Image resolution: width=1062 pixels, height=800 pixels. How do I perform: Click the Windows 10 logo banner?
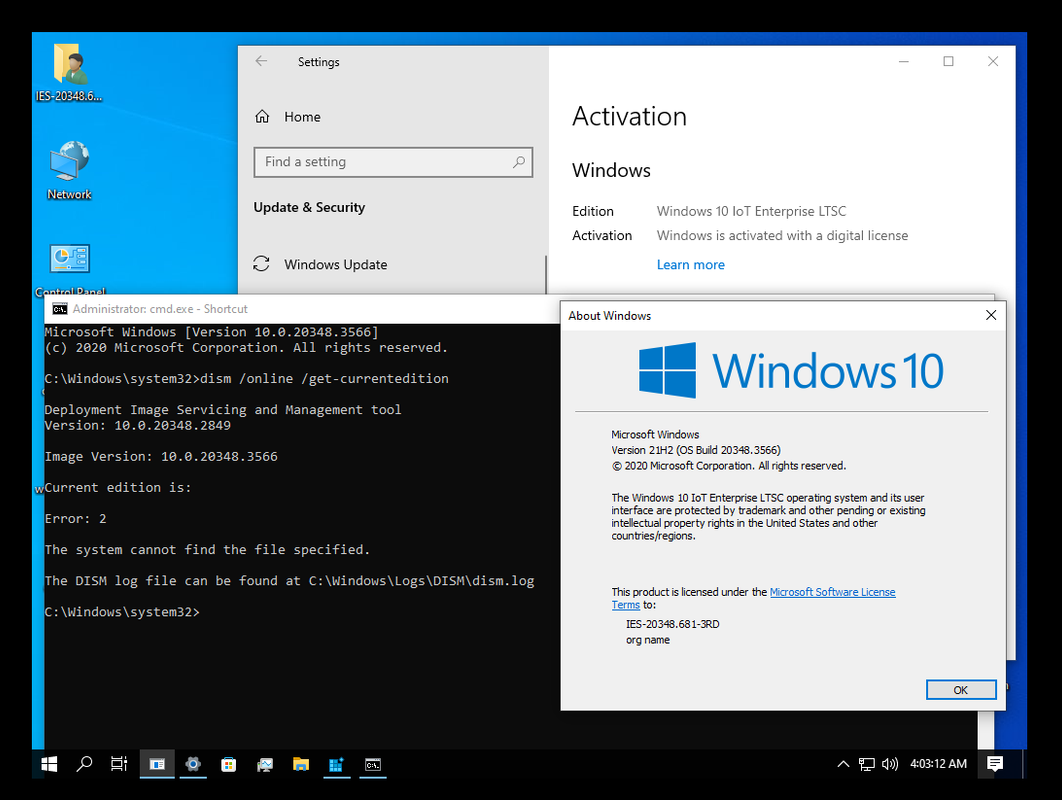790,370
